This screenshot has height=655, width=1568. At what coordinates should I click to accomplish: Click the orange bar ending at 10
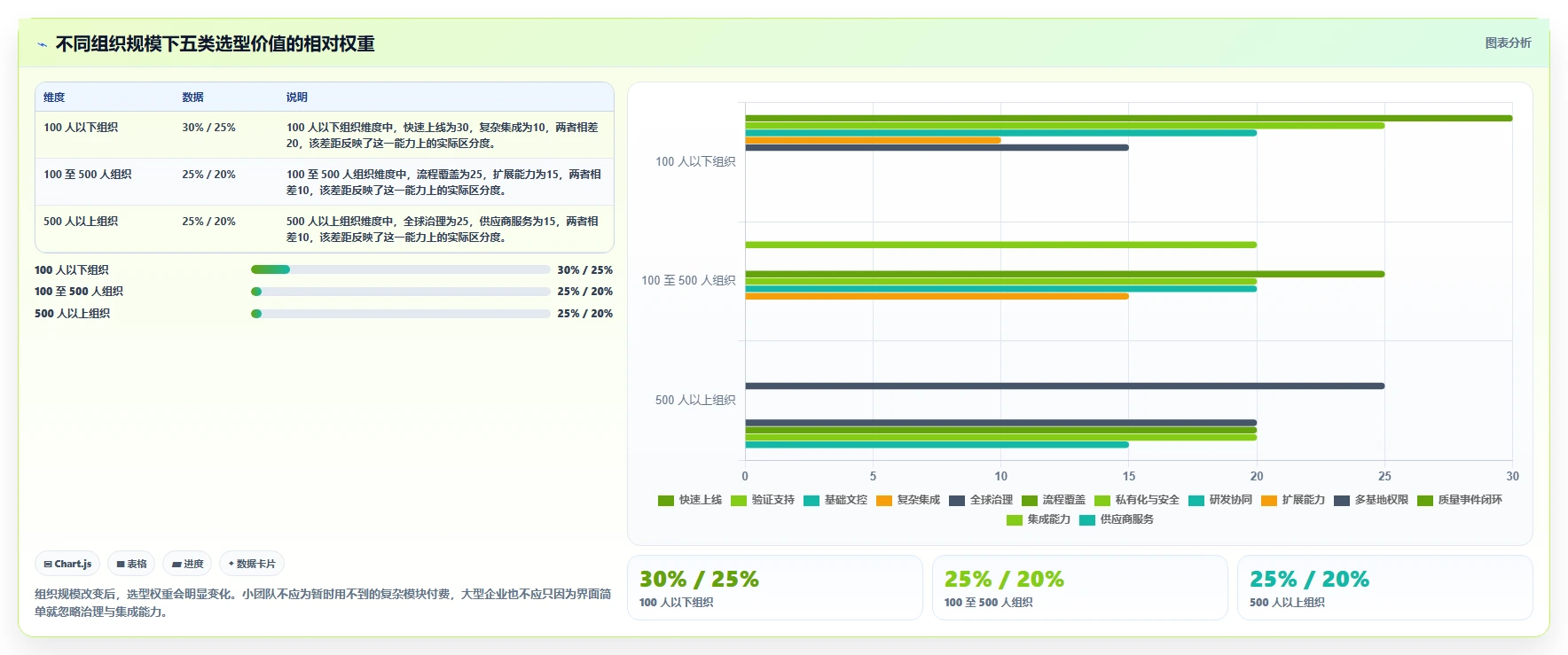873,140
